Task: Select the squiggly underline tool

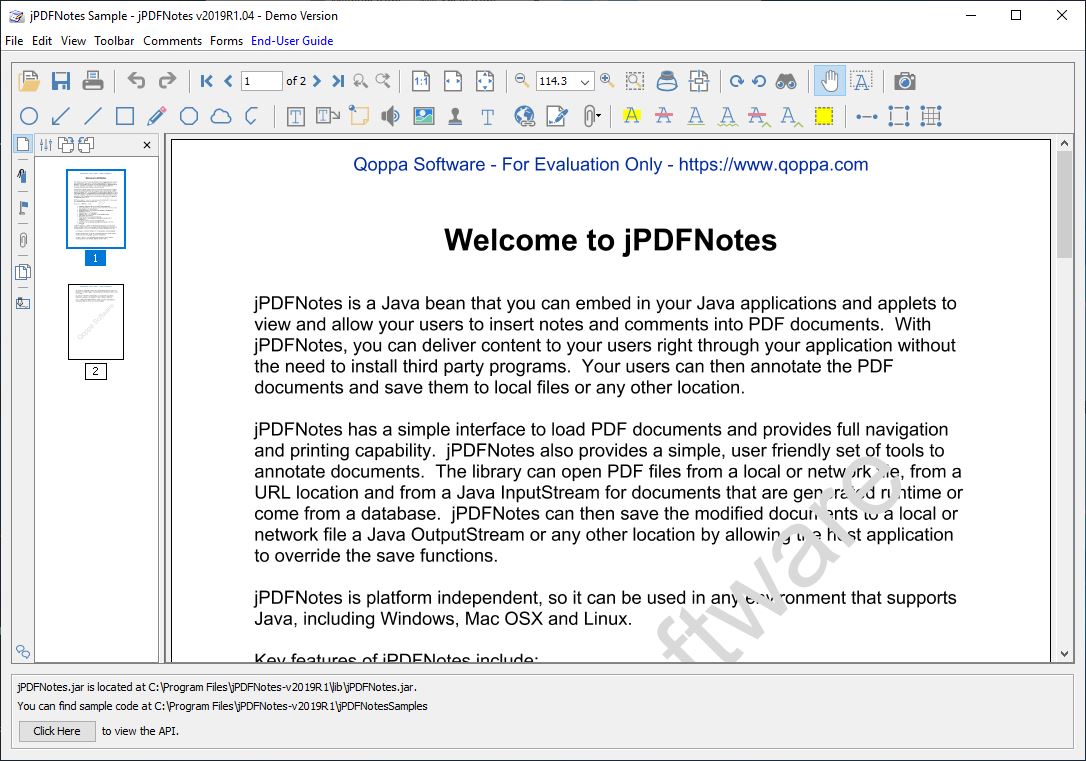Action: [x=727, y=116]
